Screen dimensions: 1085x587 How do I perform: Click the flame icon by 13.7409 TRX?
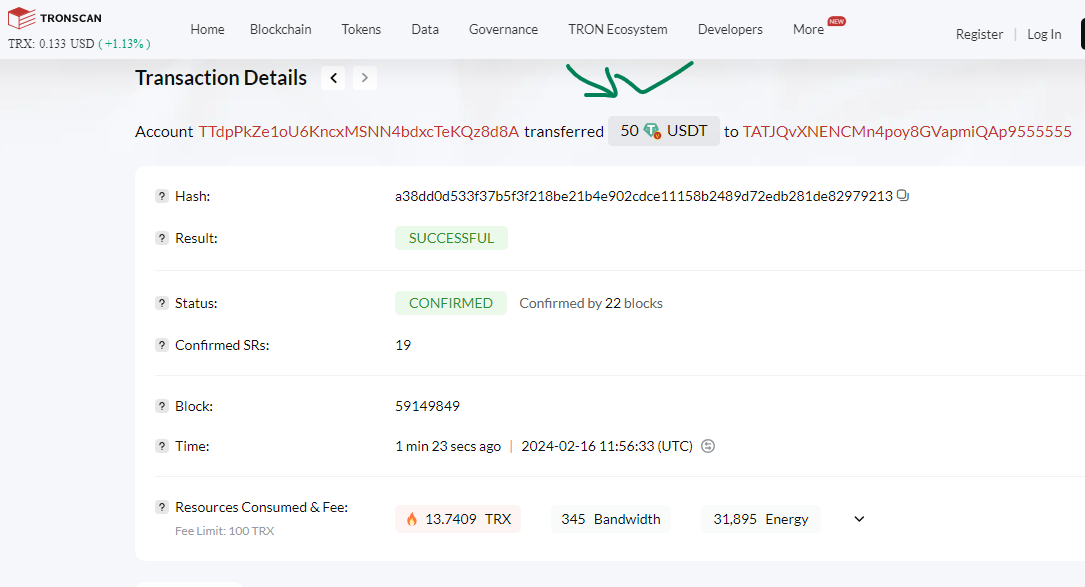click(x=412, y=519)
